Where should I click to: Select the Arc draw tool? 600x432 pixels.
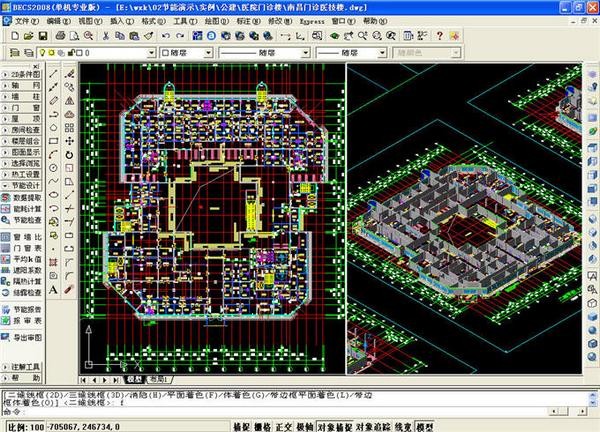click(x=54, y=155)
